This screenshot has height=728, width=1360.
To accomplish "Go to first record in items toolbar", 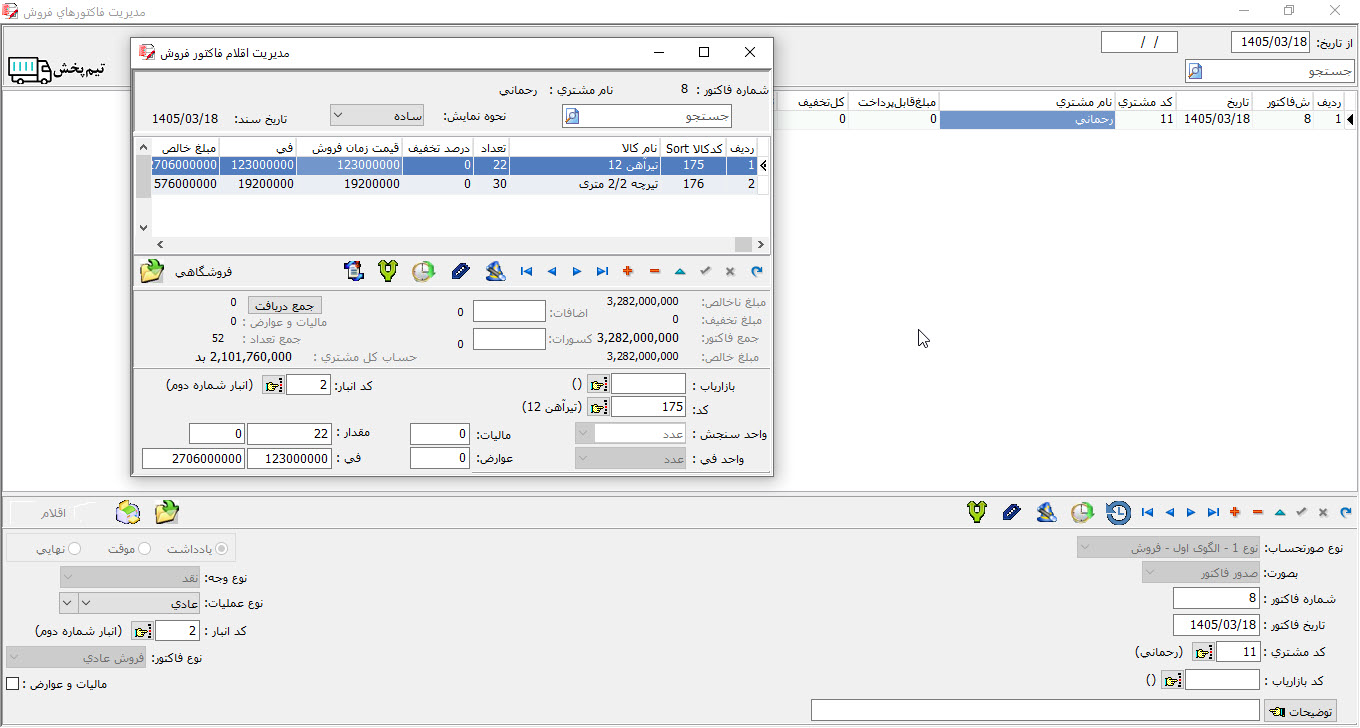I will 526,271.
